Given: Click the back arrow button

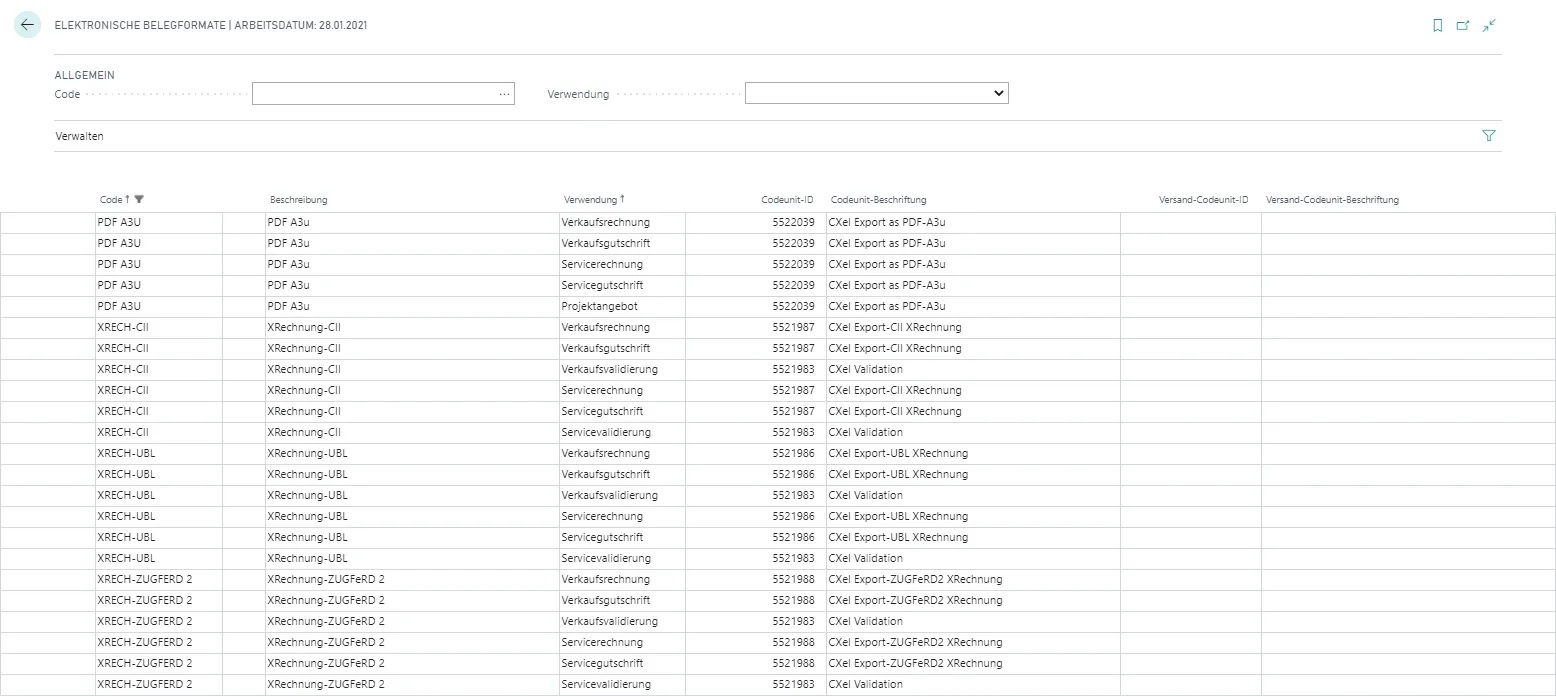Looking at the screenshot, I should 27,26.
